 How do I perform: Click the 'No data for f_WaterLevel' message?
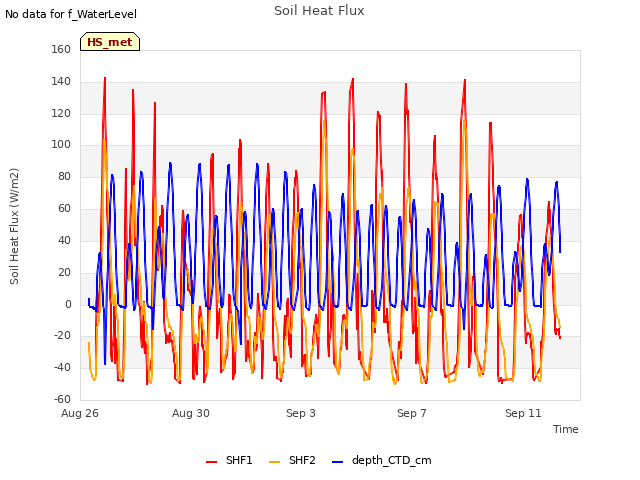pyautogui.click(x=71, y=14)
